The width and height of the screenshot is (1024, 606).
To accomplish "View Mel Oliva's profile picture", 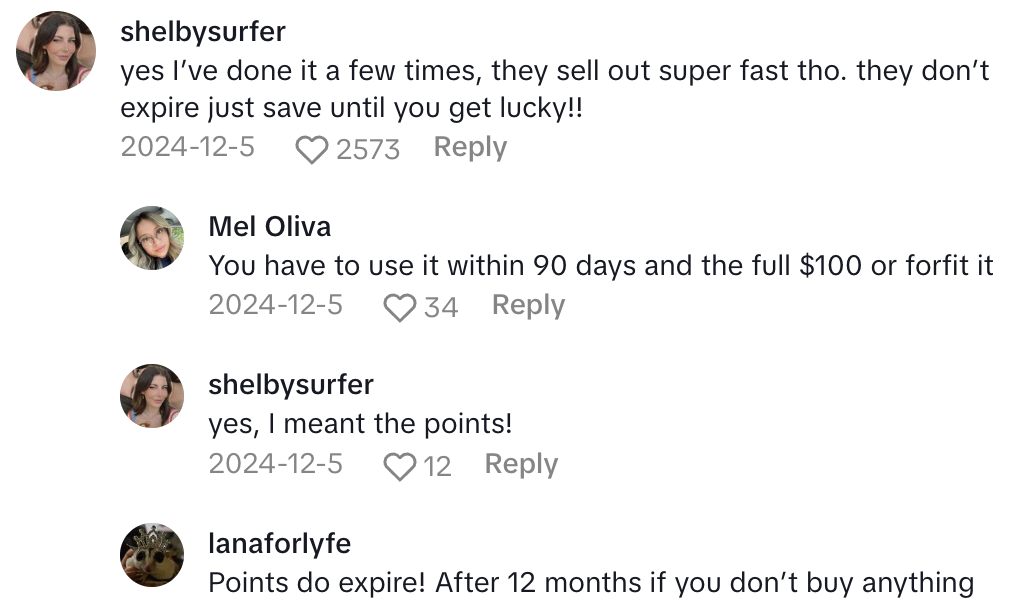I will pos(152,238).
